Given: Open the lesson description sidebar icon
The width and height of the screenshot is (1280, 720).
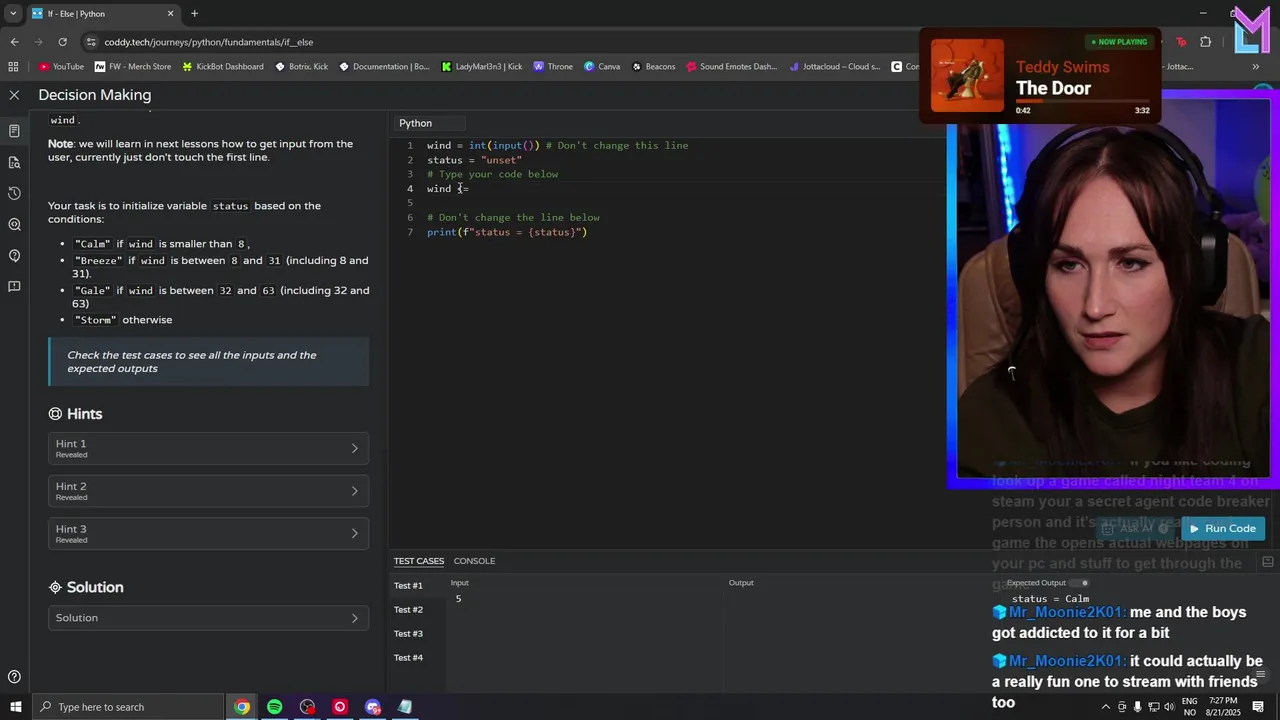Looking at the screenshot, I should 14,131.
